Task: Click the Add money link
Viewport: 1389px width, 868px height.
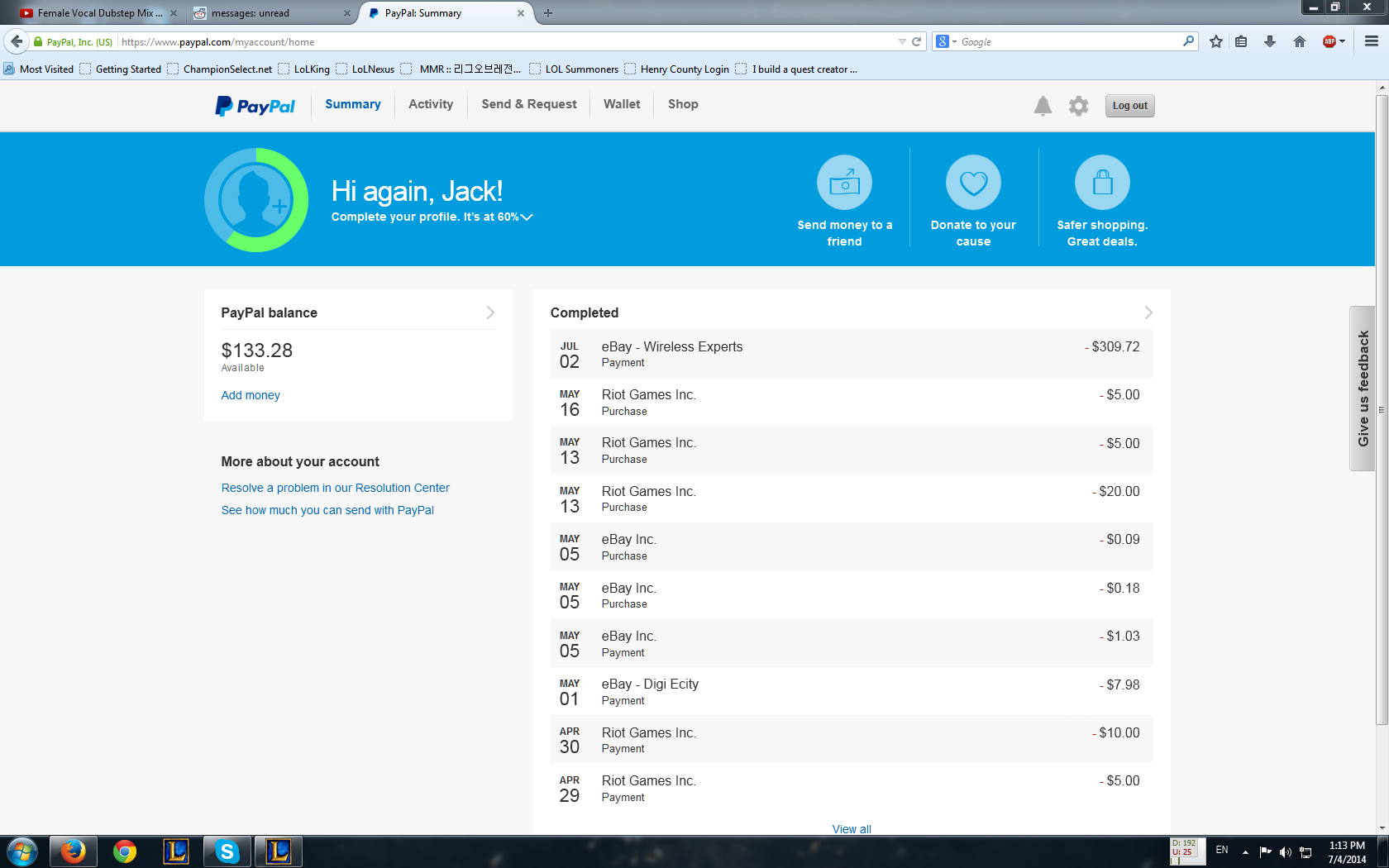Action: tap(251, 395)
